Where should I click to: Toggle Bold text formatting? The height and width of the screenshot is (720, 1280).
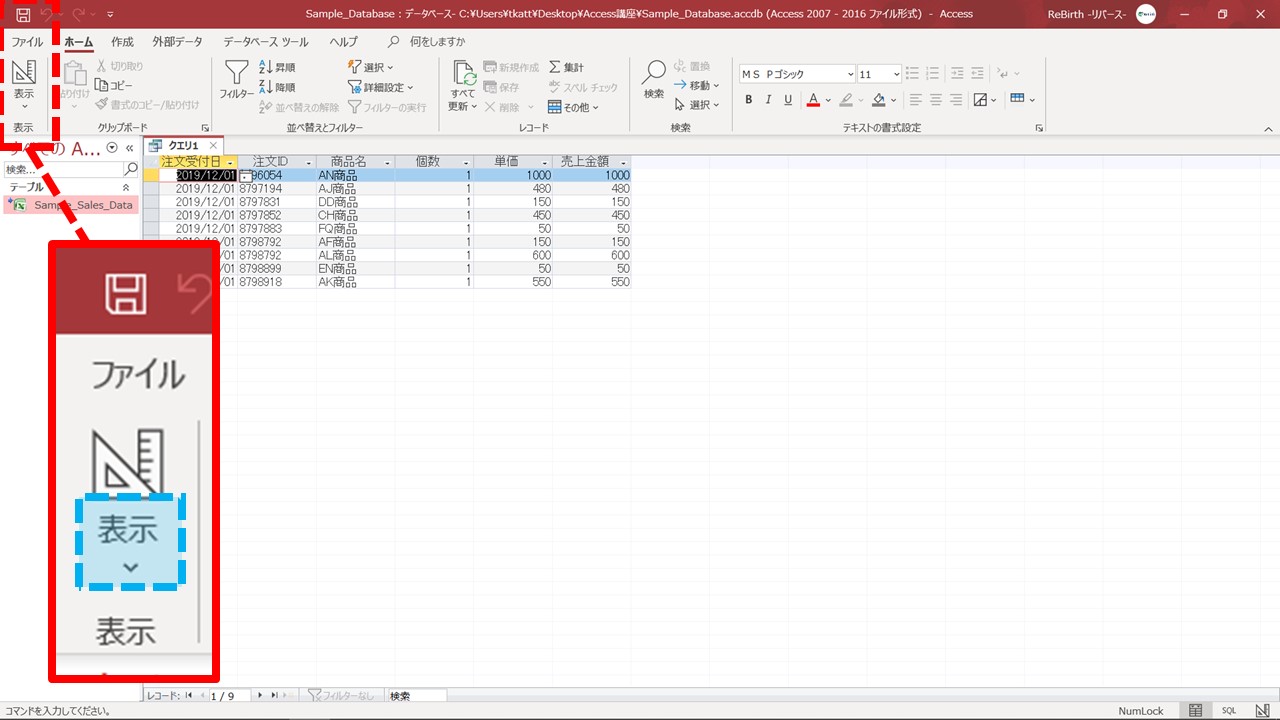tap(749, 100)
